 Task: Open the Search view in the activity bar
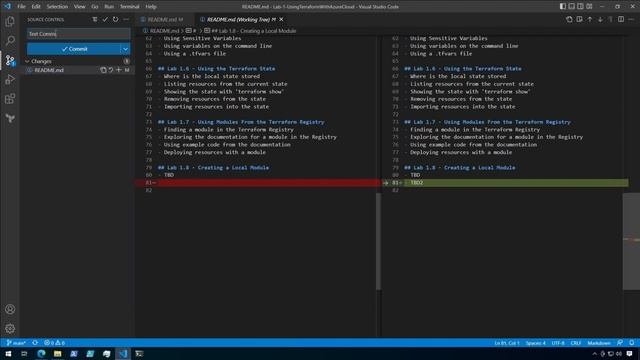tap(10, 40)
